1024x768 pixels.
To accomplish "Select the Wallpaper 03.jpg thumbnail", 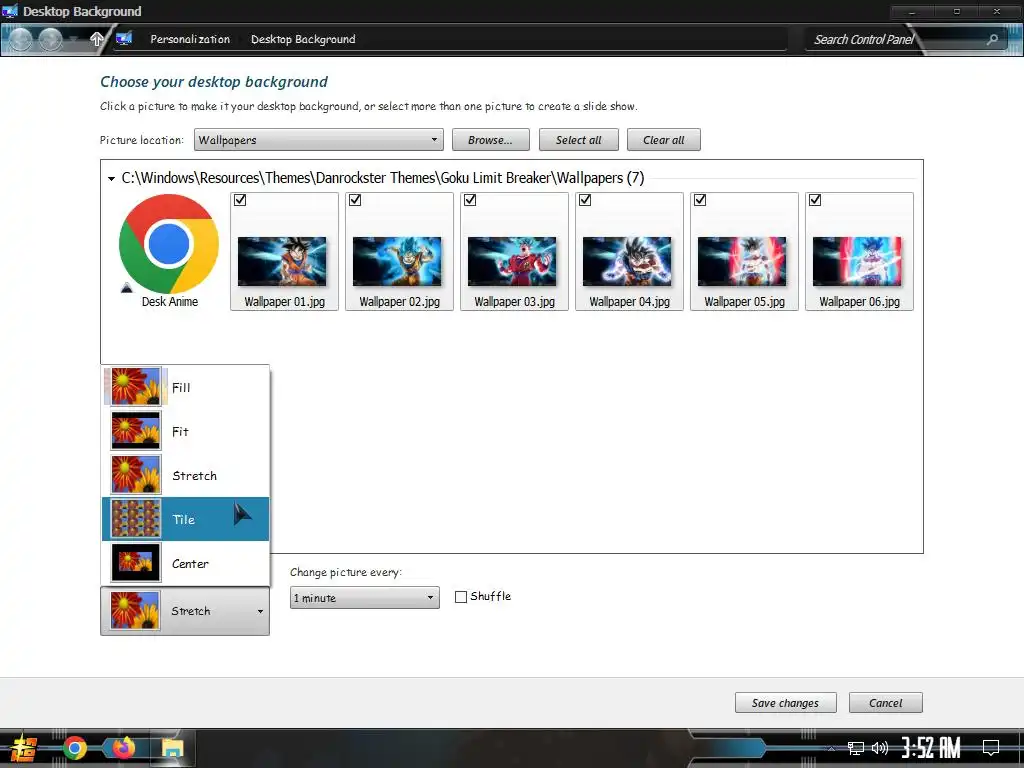I will tap(512, 261).
